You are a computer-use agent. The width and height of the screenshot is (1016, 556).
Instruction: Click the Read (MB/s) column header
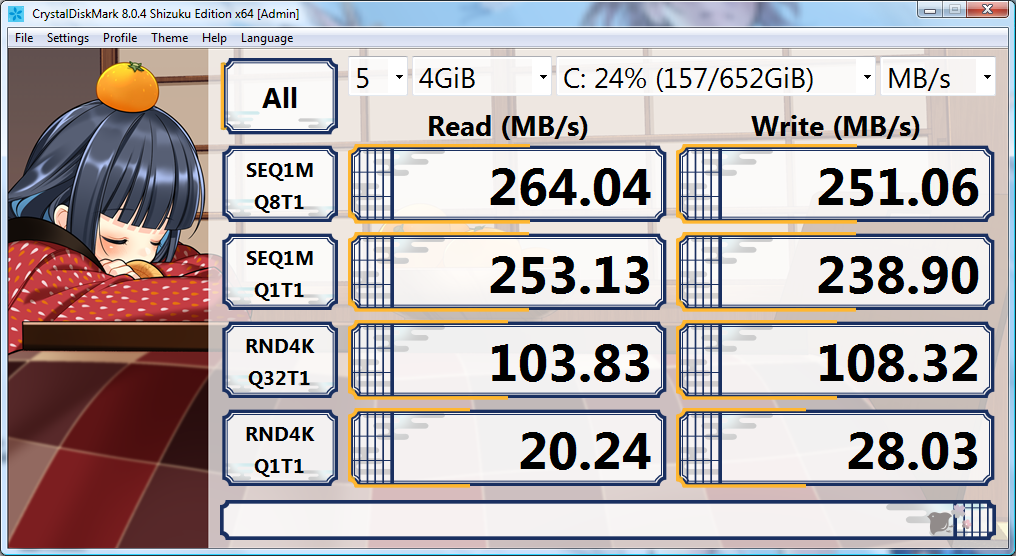pos(507,126)
